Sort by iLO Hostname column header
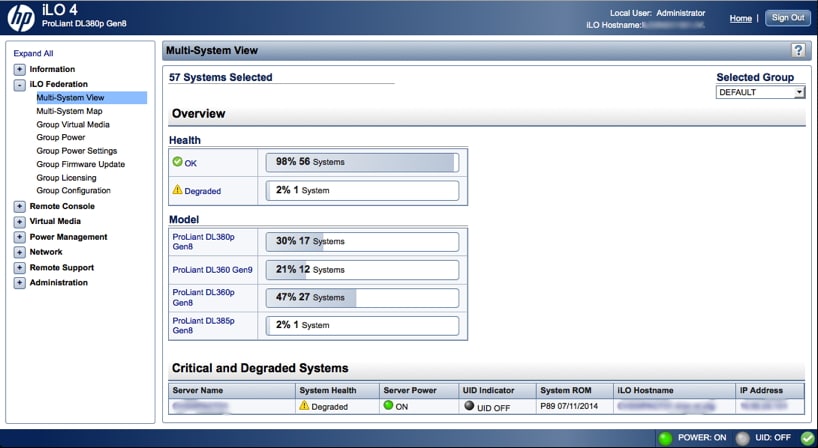 (675, 390)
